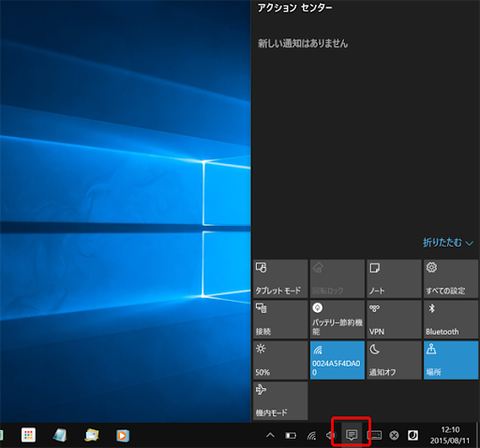Screen dimensions: 480x448
Task: Launch the media player taskbar icon
Action: (123, 435)
